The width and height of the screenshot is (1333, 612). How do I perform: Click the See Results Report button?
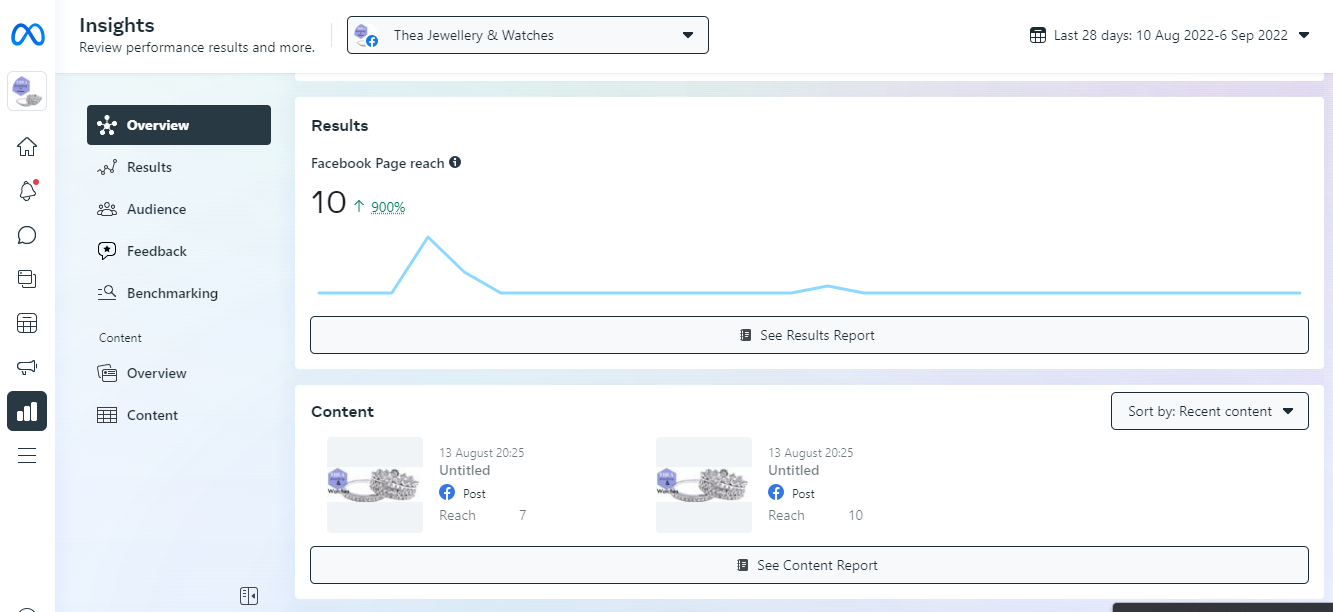[x=808, y=335]
